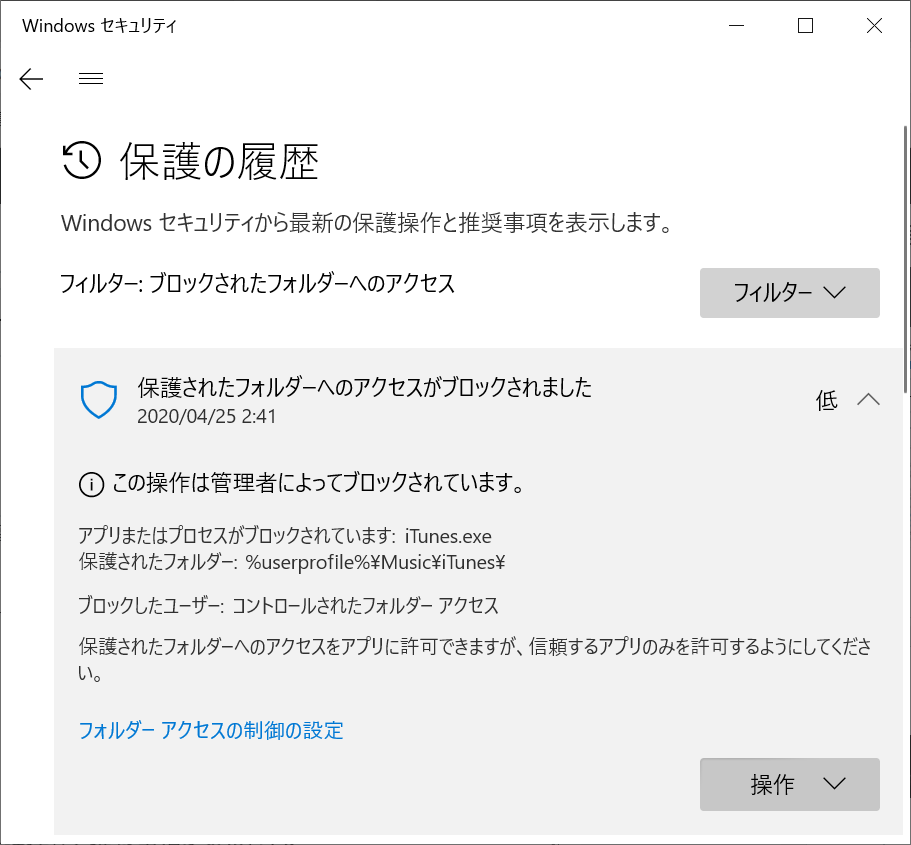The width and height of the screenshot is (911, 845).
Task: Click the severity label 低
Action: pos(826,400)
